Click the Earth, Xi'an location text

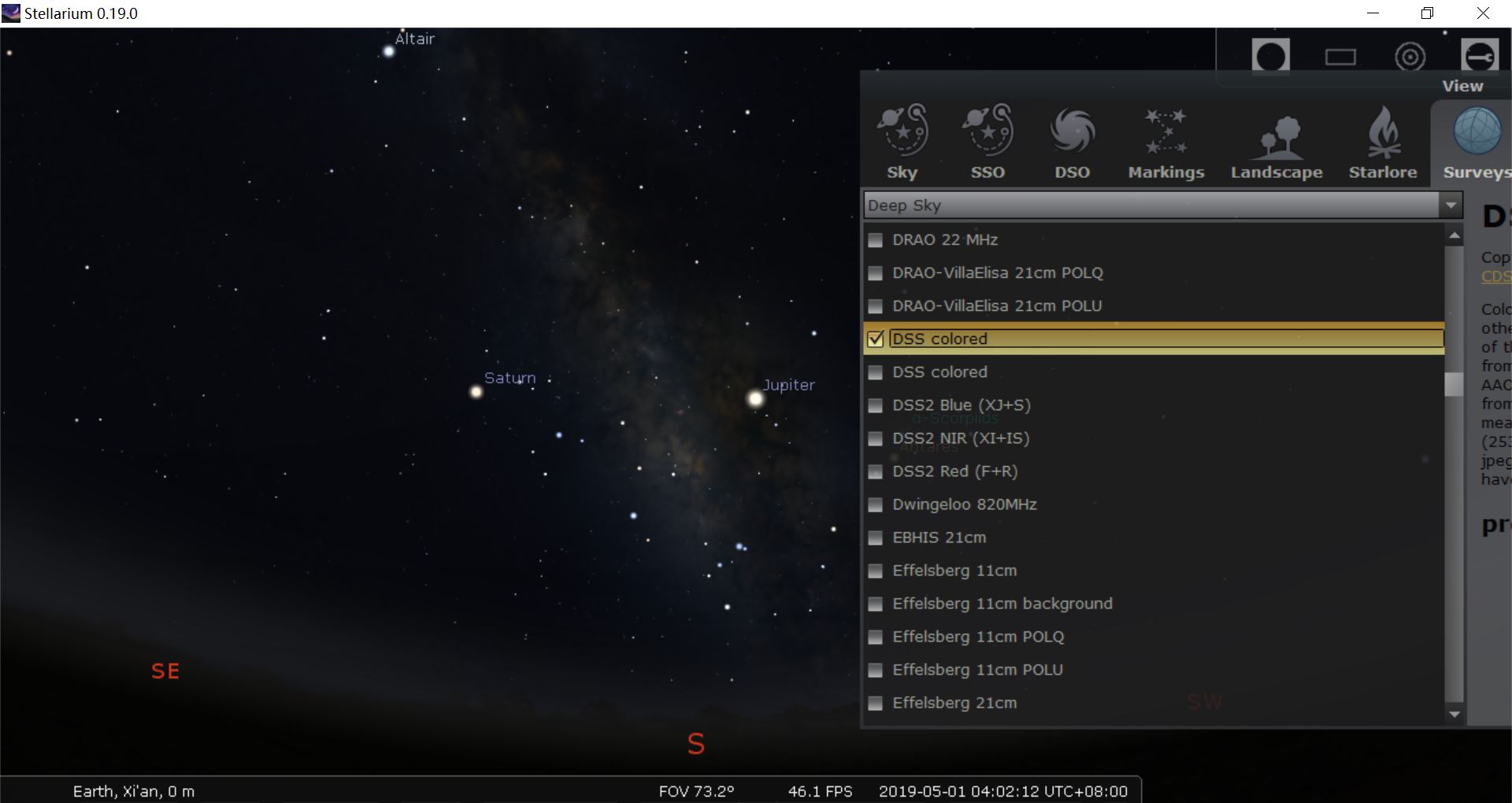pyautogui.click(x=132, y=791)
